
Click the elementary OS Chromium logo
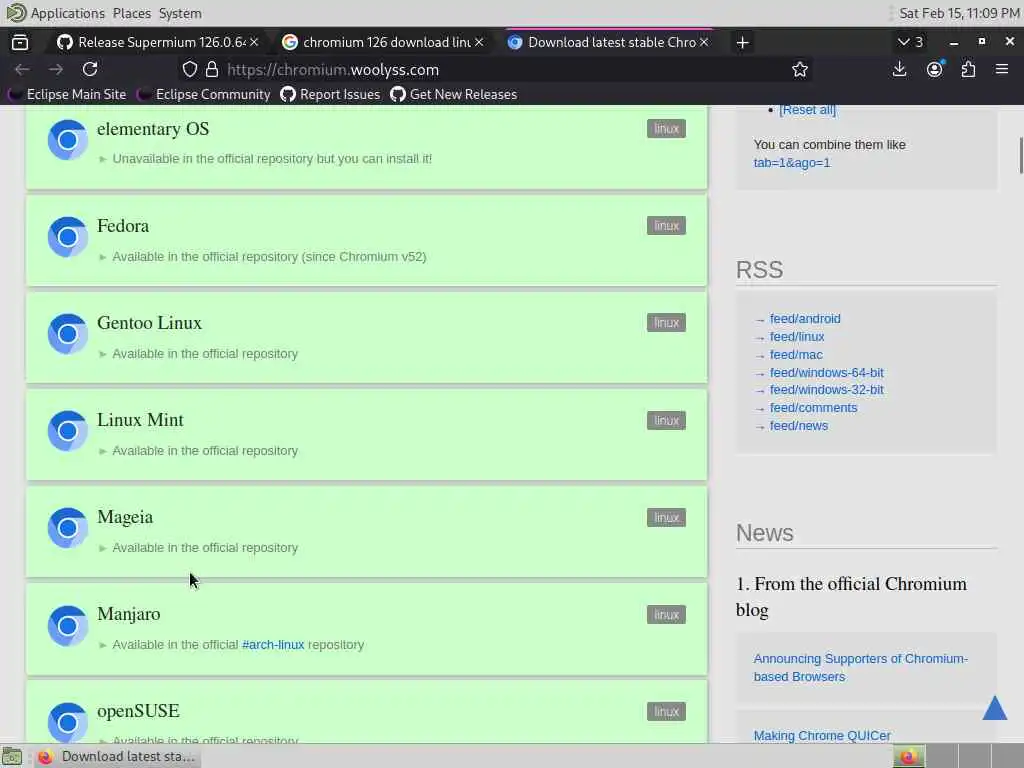[x=67, y=140]
